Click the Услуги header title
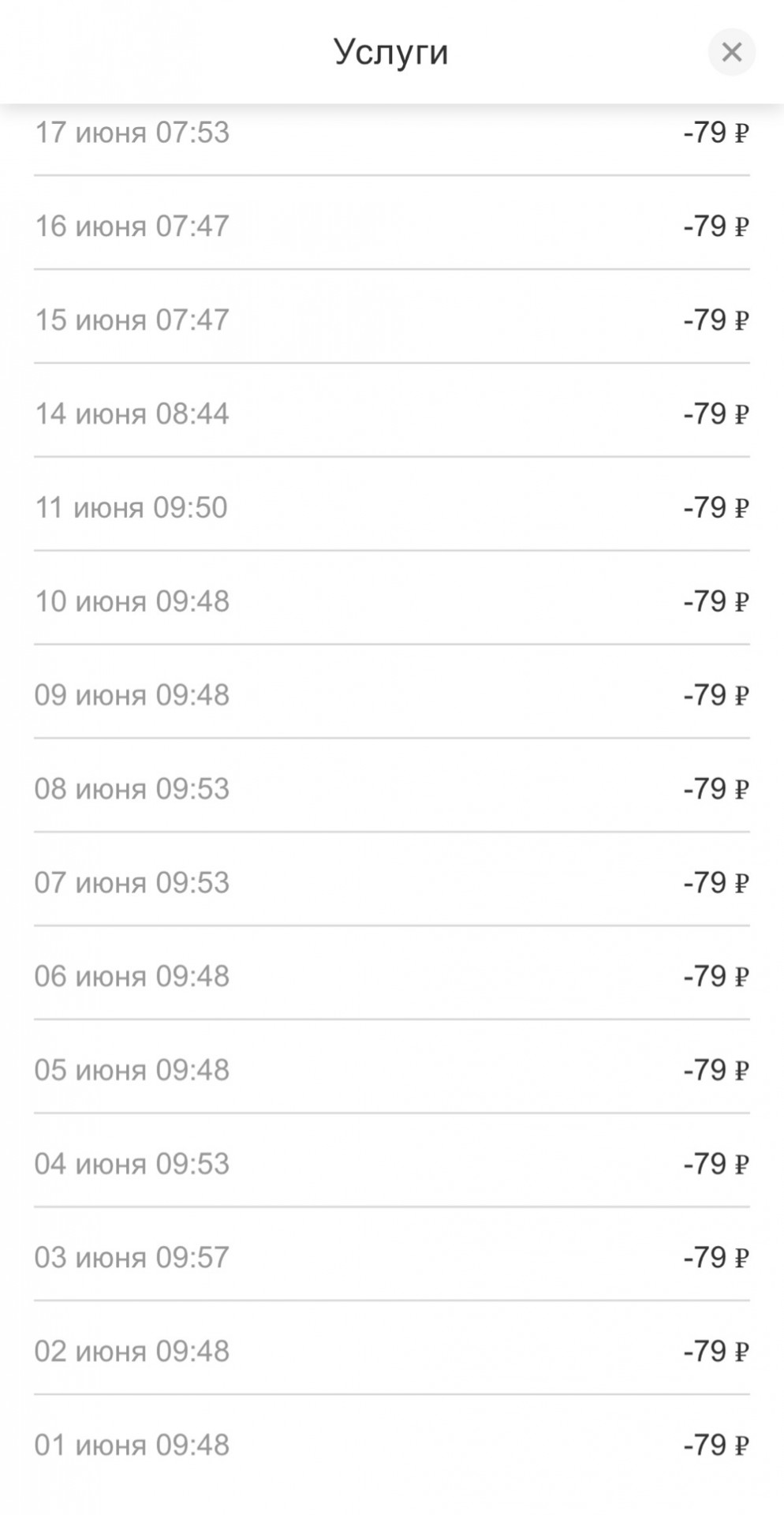Viewport: 784px width, 1515px height. [x=391, y=52]
